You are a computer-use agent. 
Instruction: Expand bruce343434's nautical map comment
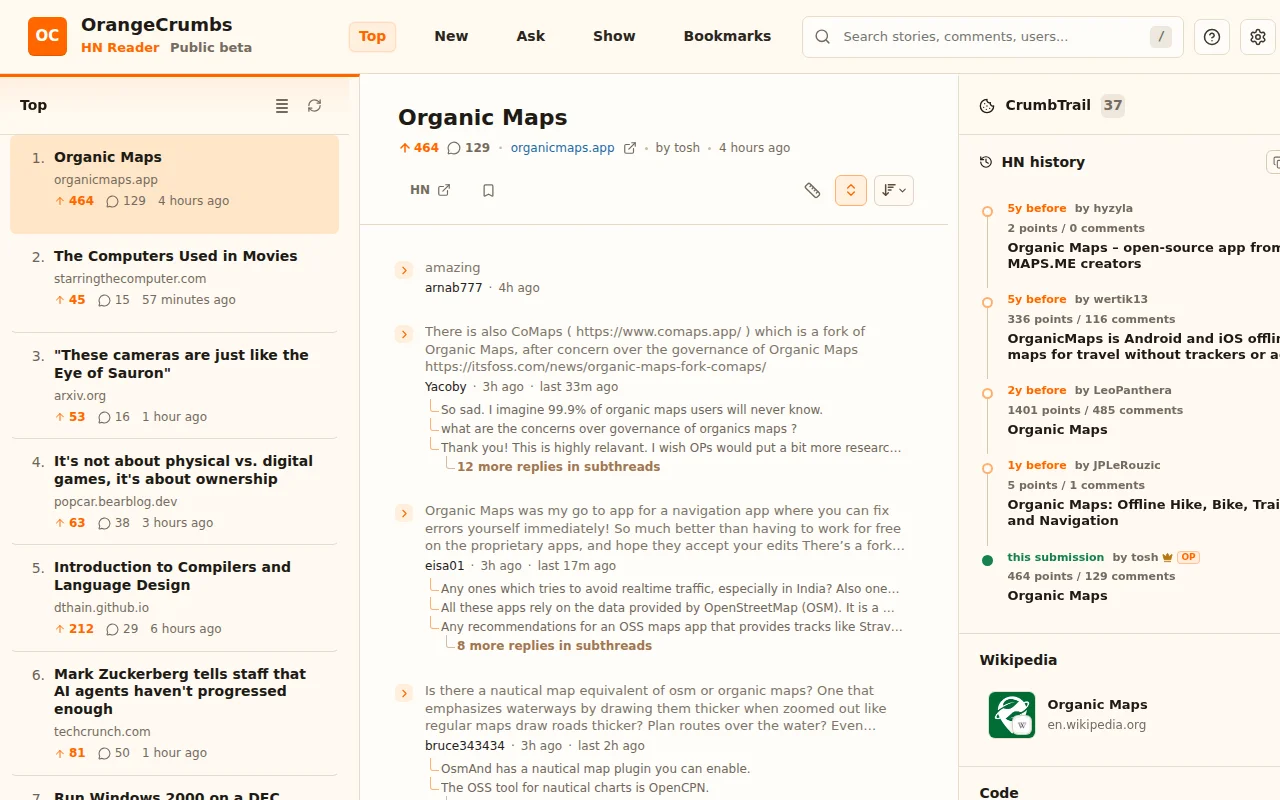[404, 693]
